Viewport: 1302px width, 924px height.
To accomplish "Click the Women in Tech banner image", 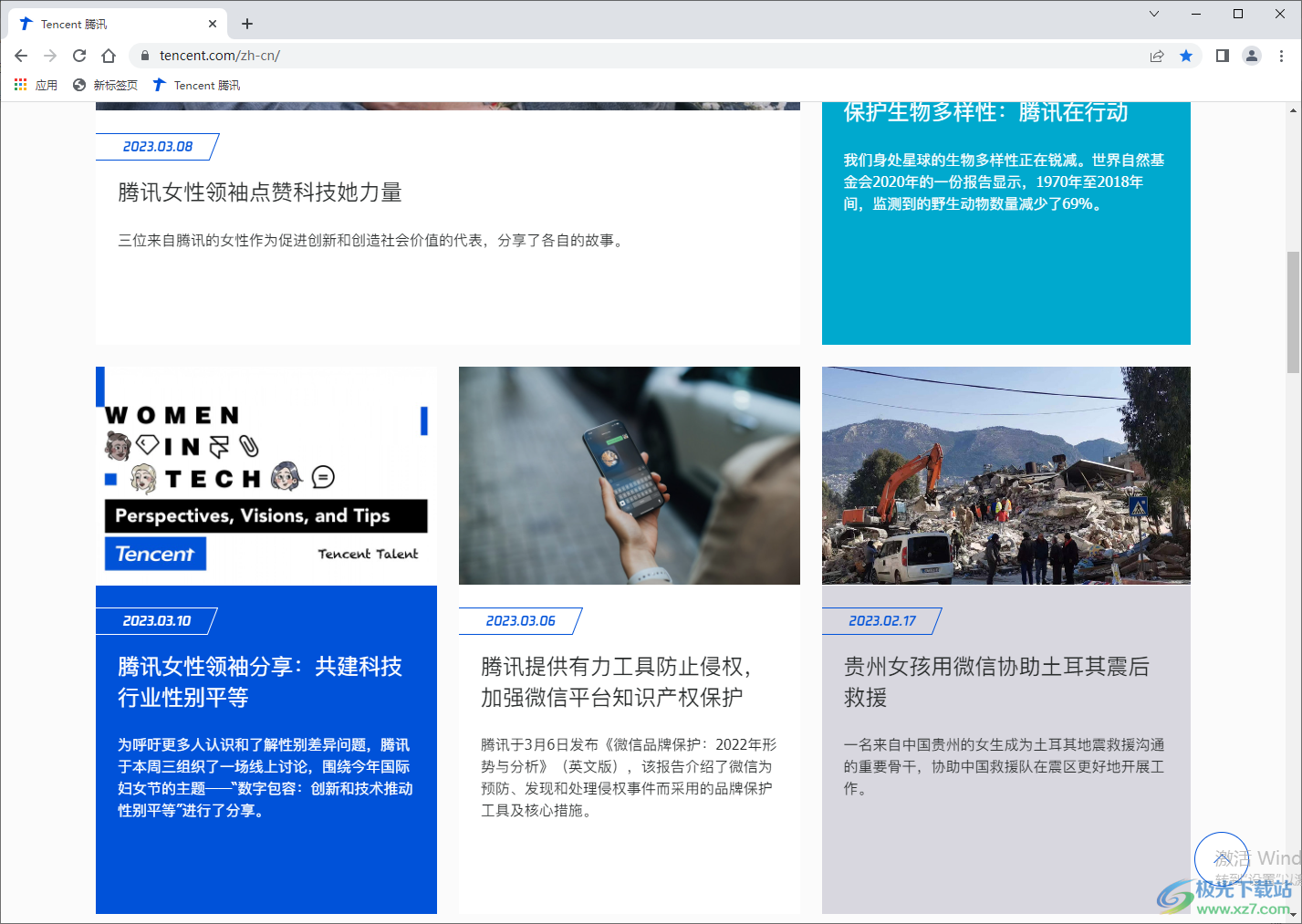I will click(266, 476).
